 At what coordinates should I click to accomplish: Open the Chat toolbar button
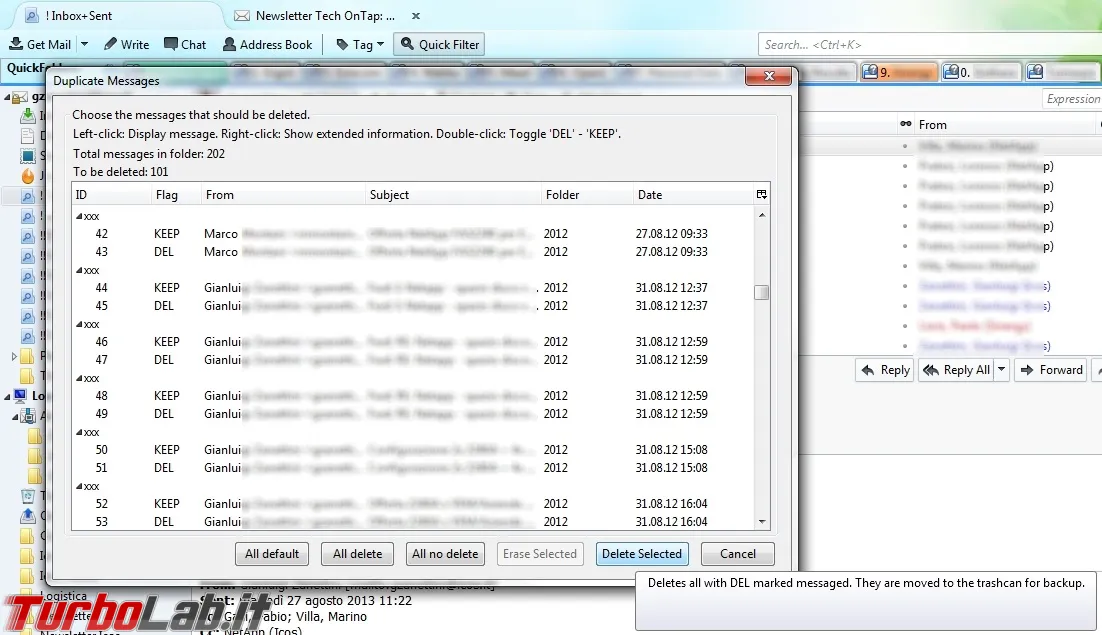point(185,44)
